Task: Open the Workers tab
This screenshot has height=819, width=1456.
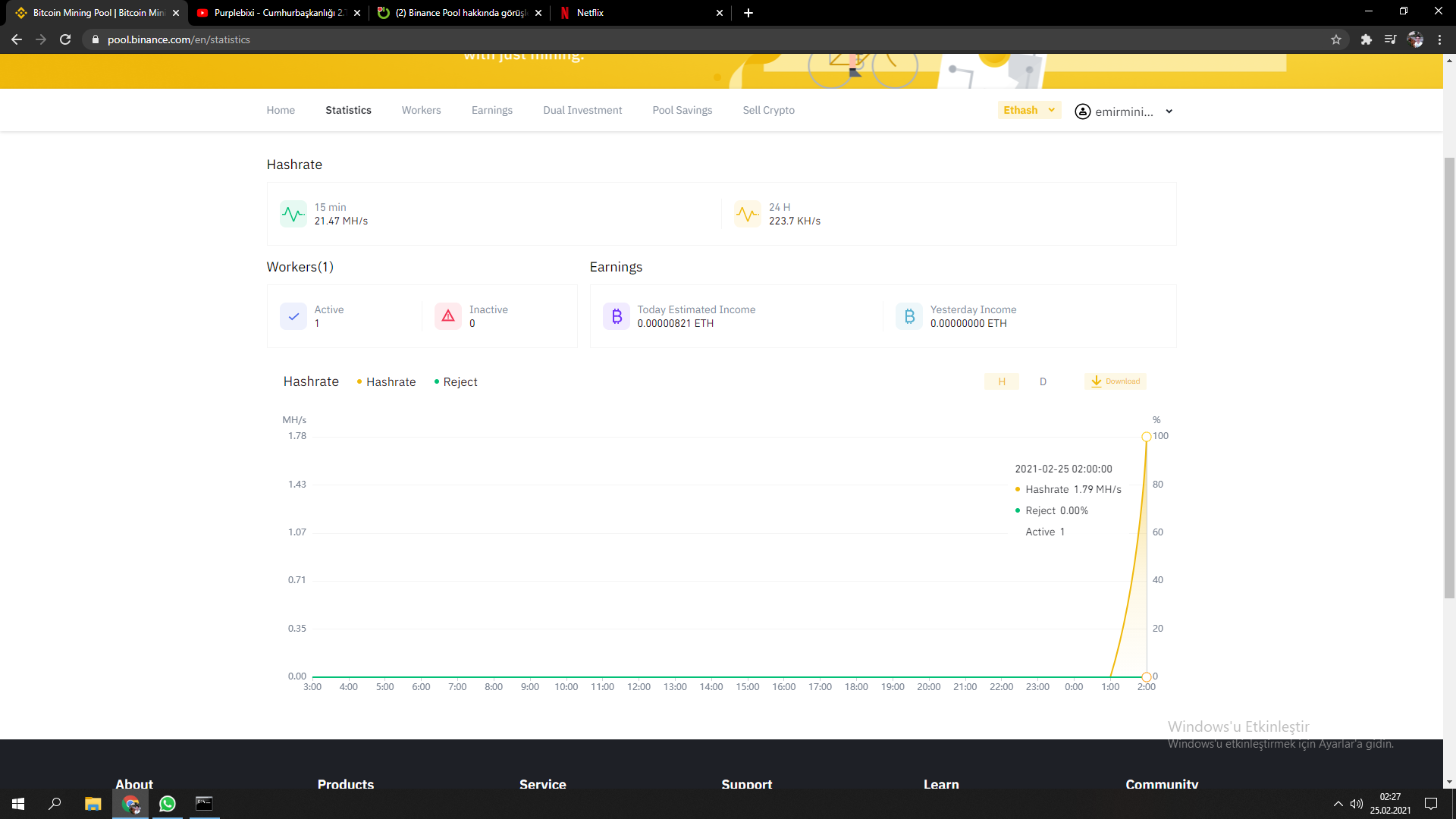Action: tap(421, 110)
